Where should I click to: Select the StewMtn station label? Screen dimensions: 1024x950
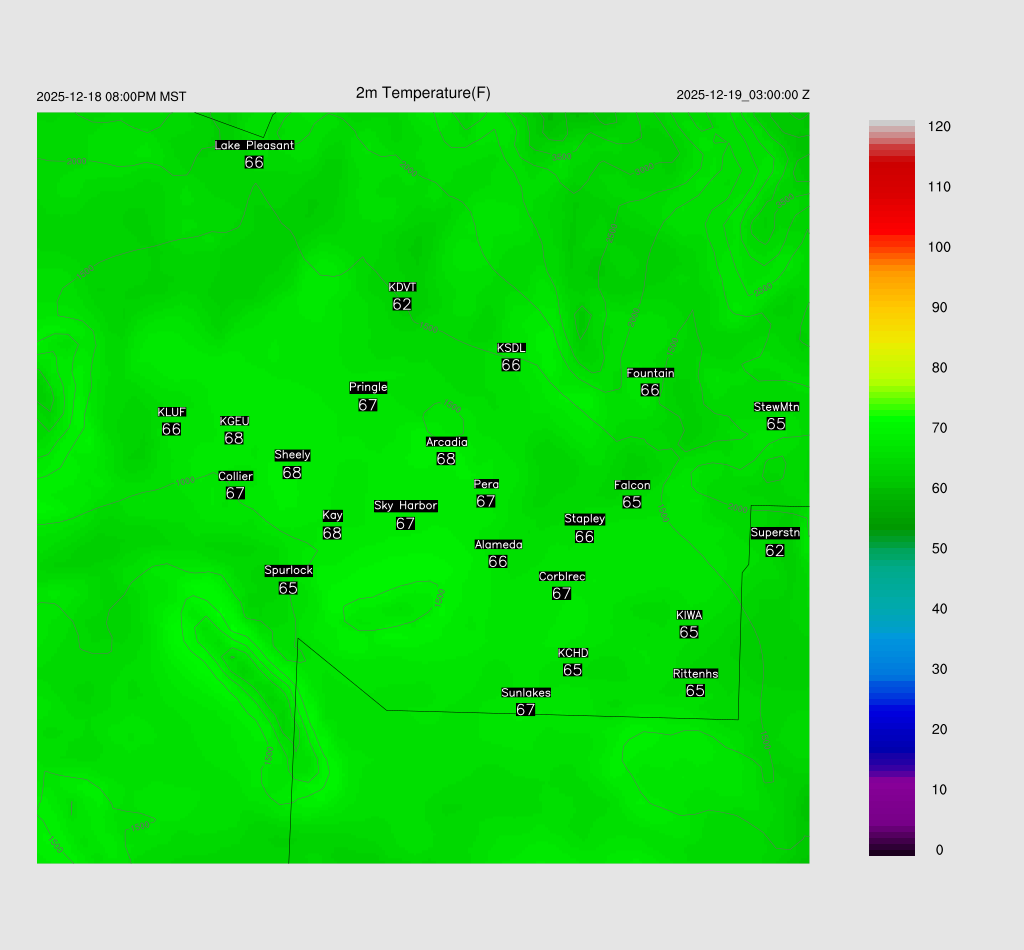click(776, 407)
